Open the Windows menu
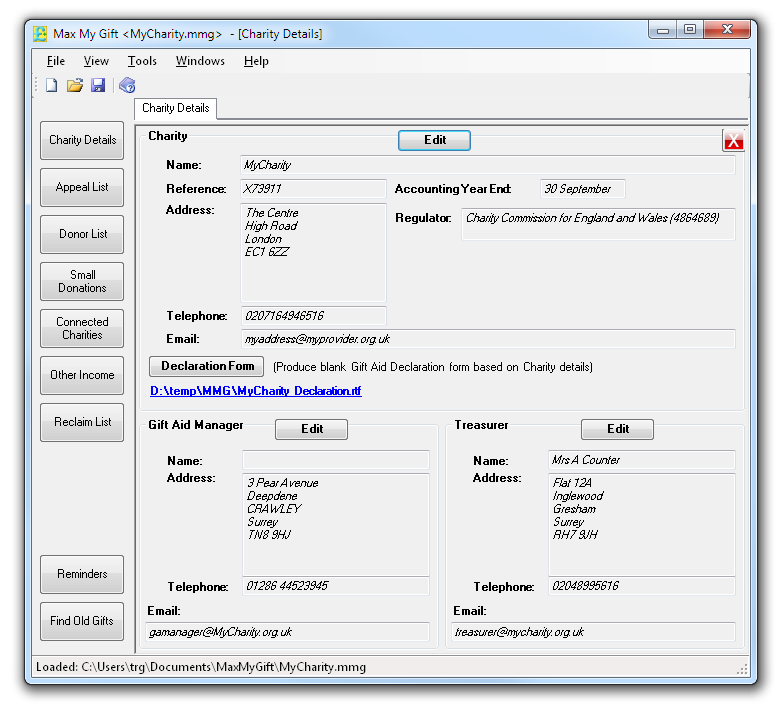783x705 pixels. coord(200,61)
